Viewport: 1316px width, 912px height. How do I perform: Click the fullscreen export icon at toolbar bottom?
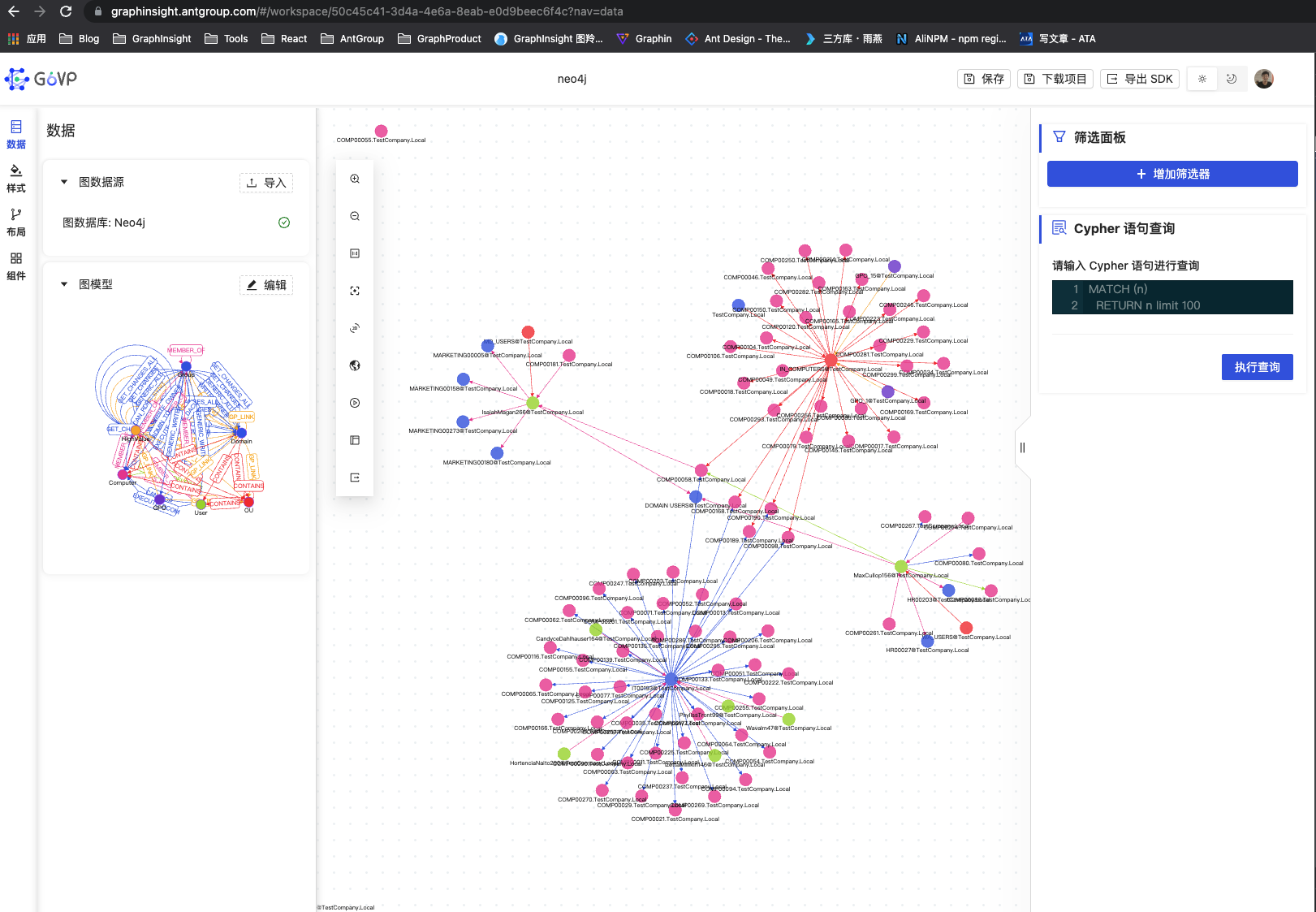pos(354,477)
